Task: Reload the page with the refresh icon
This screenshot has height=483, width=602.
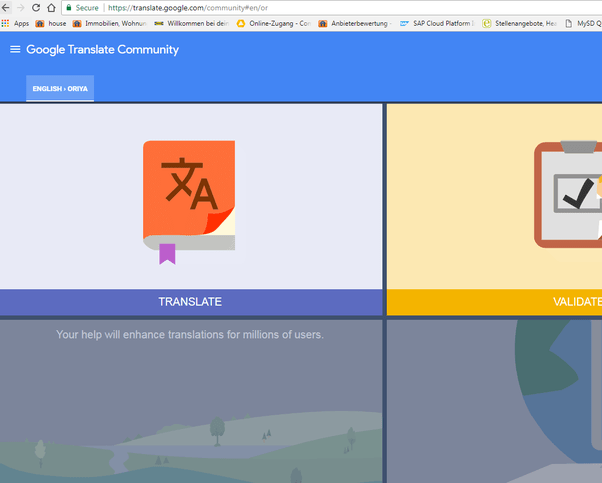Action: coord(36,8)
